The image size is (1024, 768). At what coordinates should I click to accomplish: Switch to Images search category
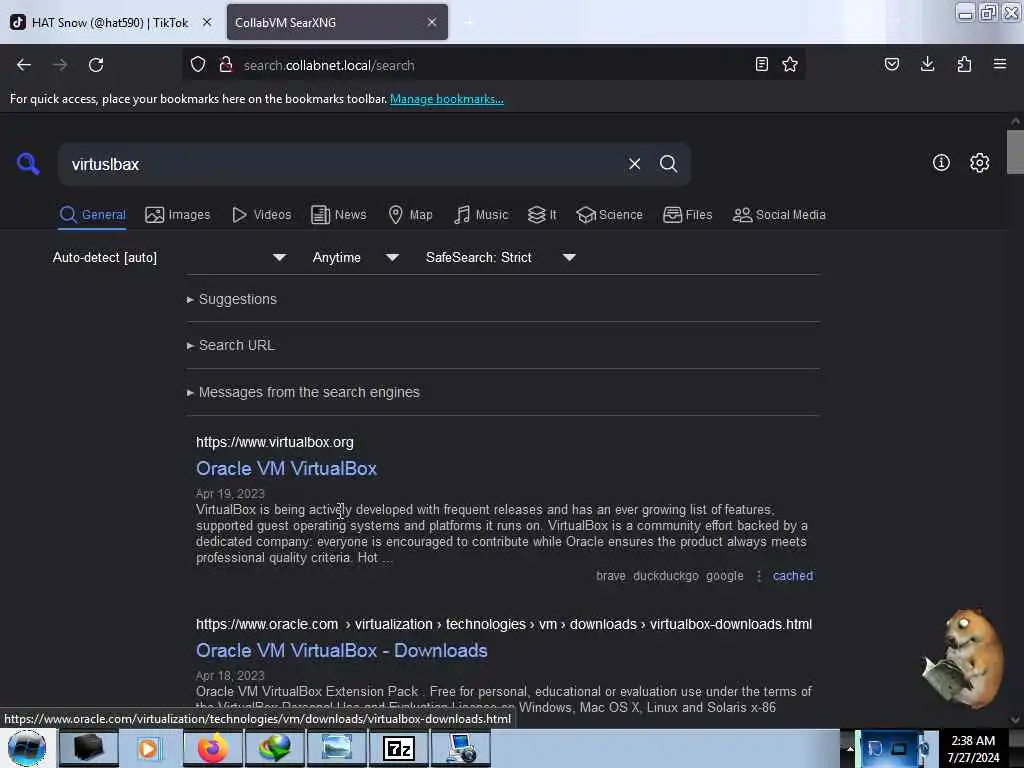[178, 214]
